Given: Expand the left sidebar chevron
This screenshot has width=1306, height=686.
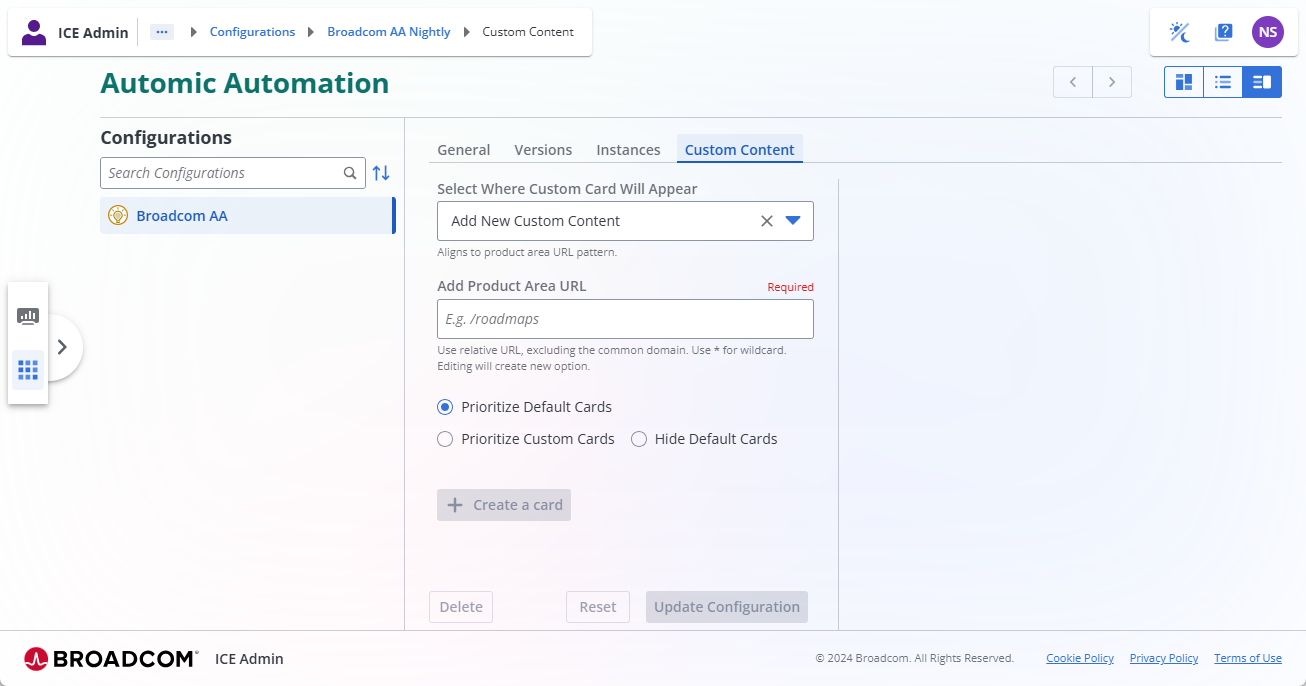Looking at the screenshot, I should click(62, 347).
